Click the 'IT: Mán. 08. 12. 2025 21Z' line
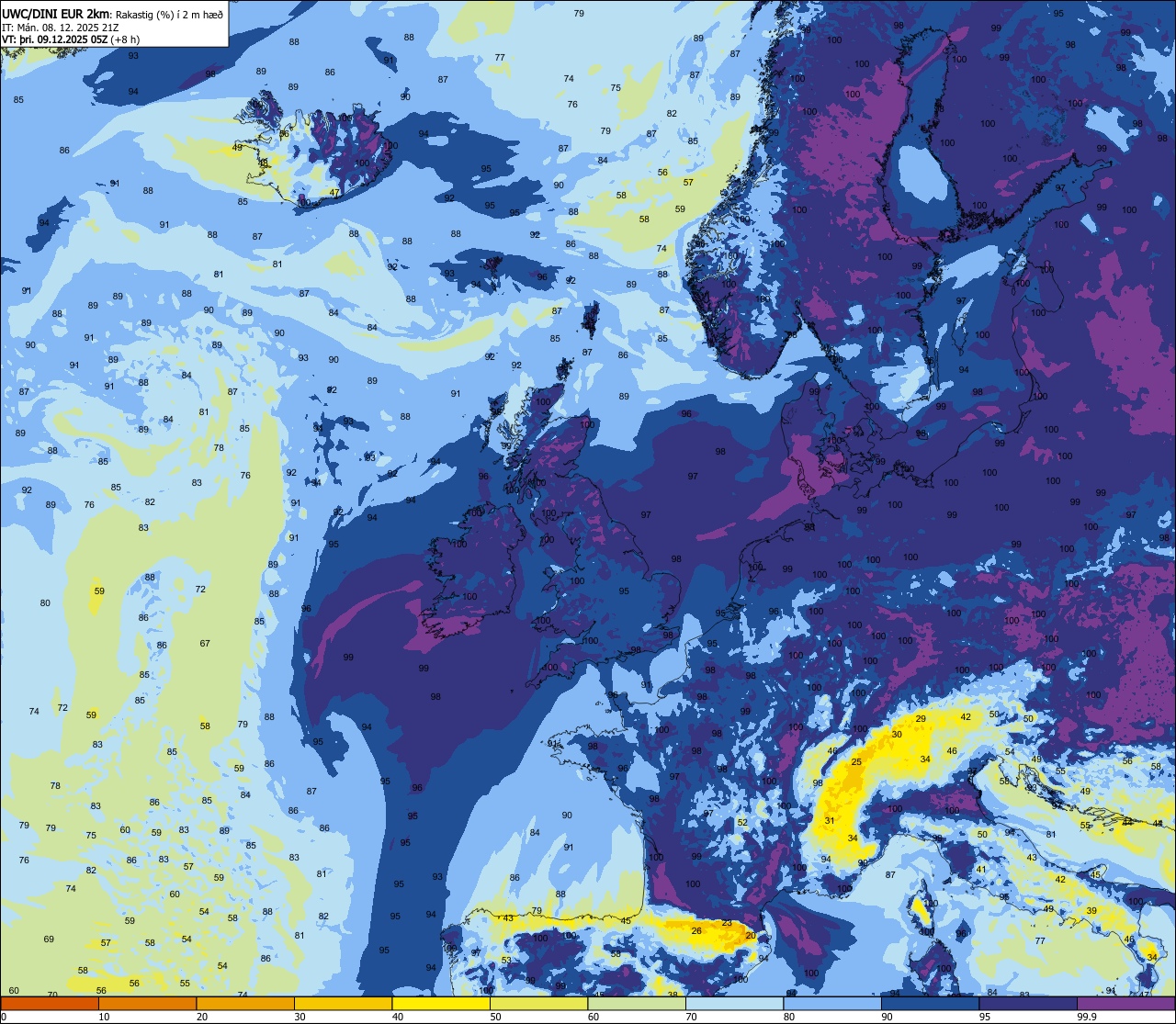Screen dimensions: 1176x1024 60,27
